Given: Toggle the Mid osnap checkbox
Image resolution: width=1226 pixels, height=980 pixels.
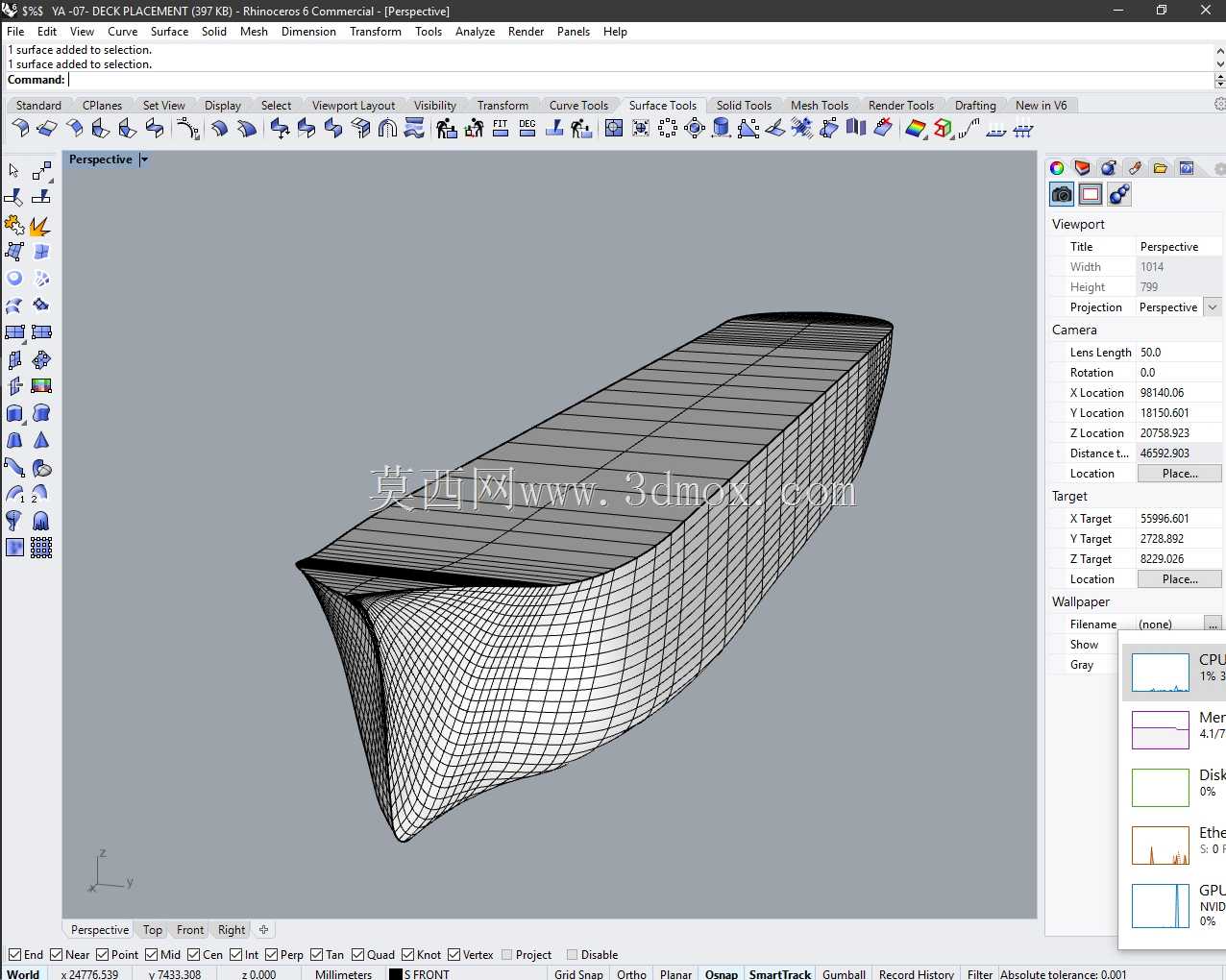Looking at the screenshot, I should [151, 954].
